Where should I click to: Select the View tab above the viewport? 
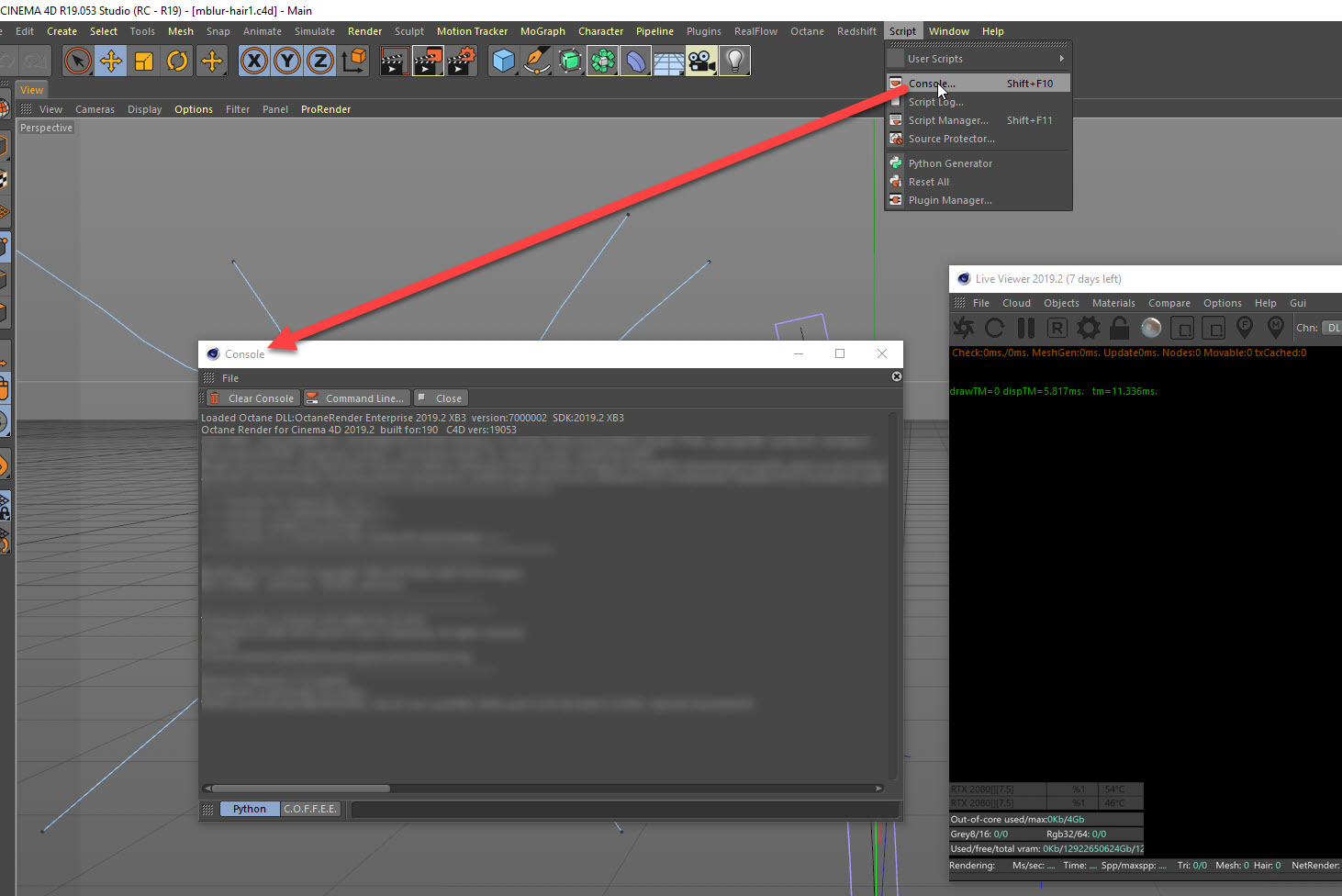(x=32, y=90)
